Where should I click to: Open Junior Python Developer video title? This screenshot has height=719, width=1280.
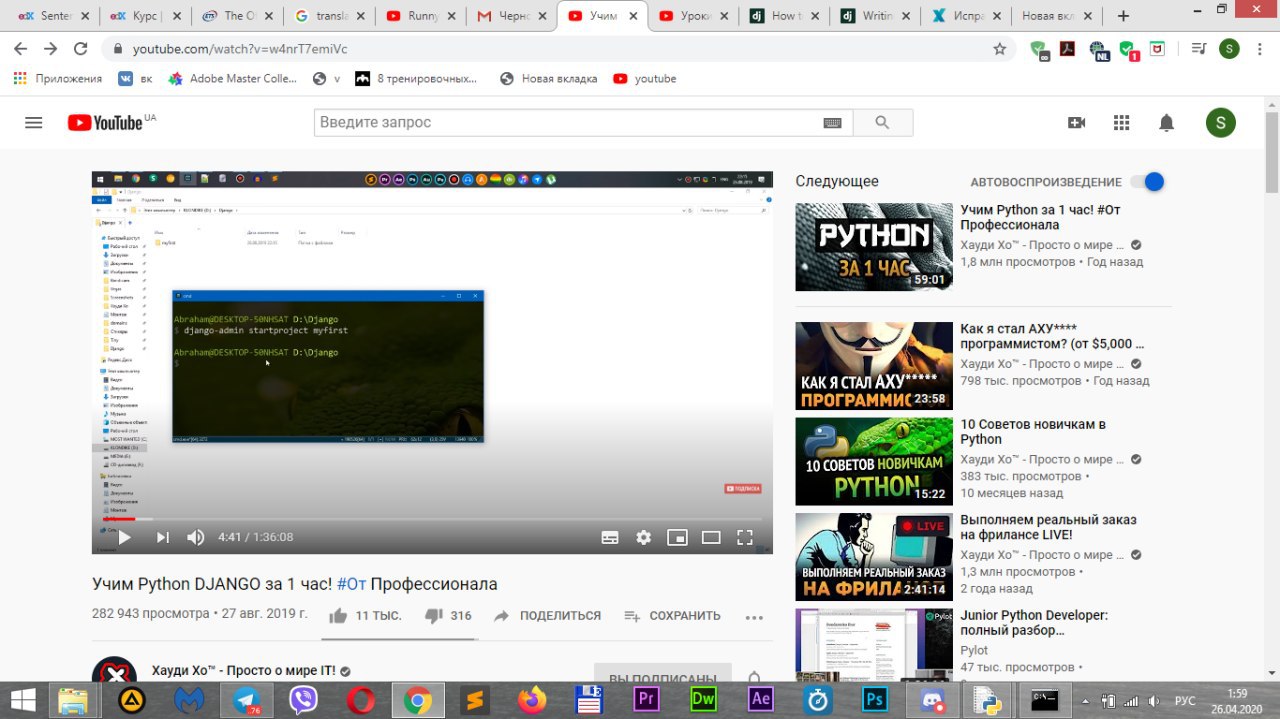coord(1034,623)
